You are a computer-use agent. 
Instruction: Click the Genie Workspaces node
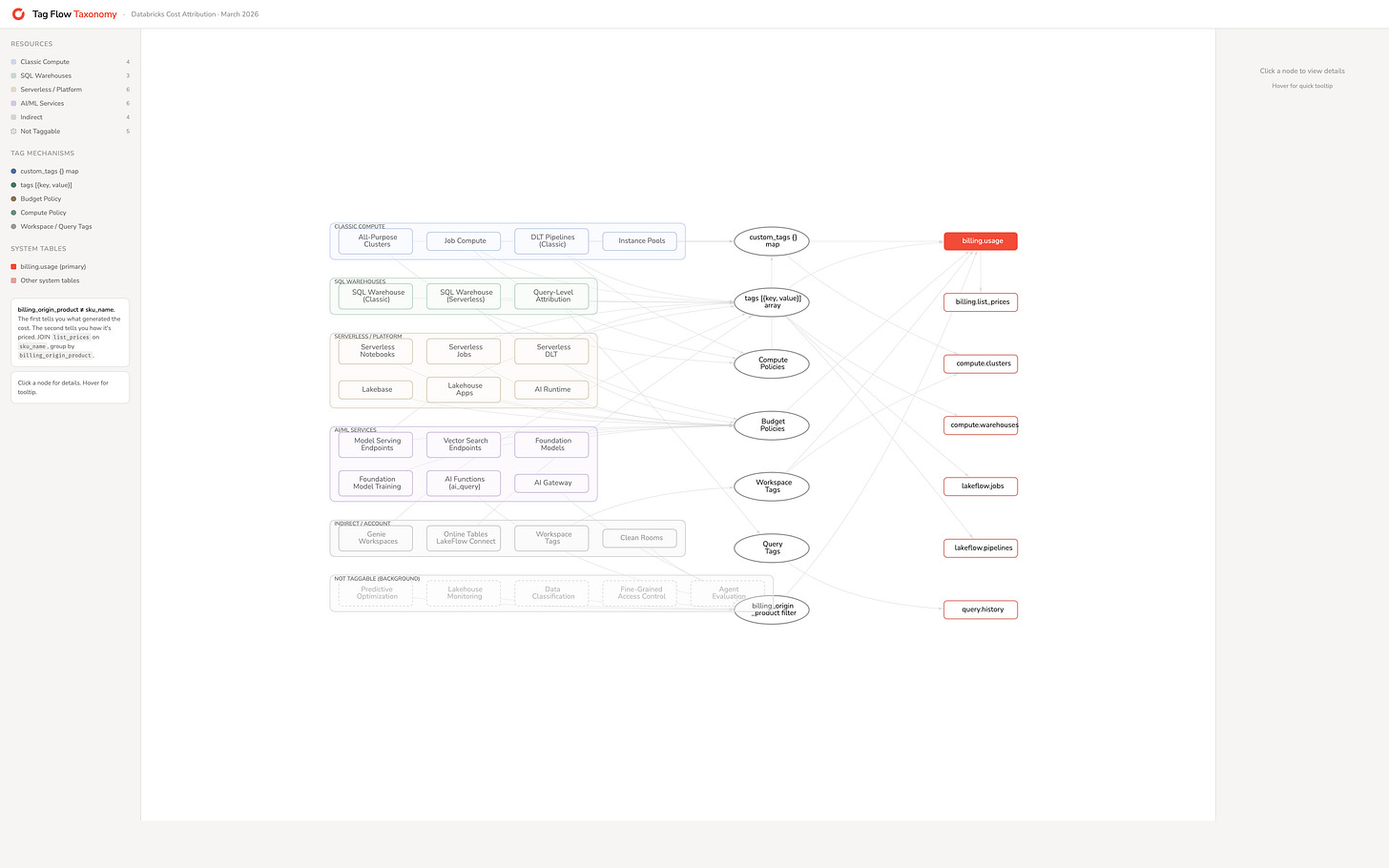click(x=376, y=538)
